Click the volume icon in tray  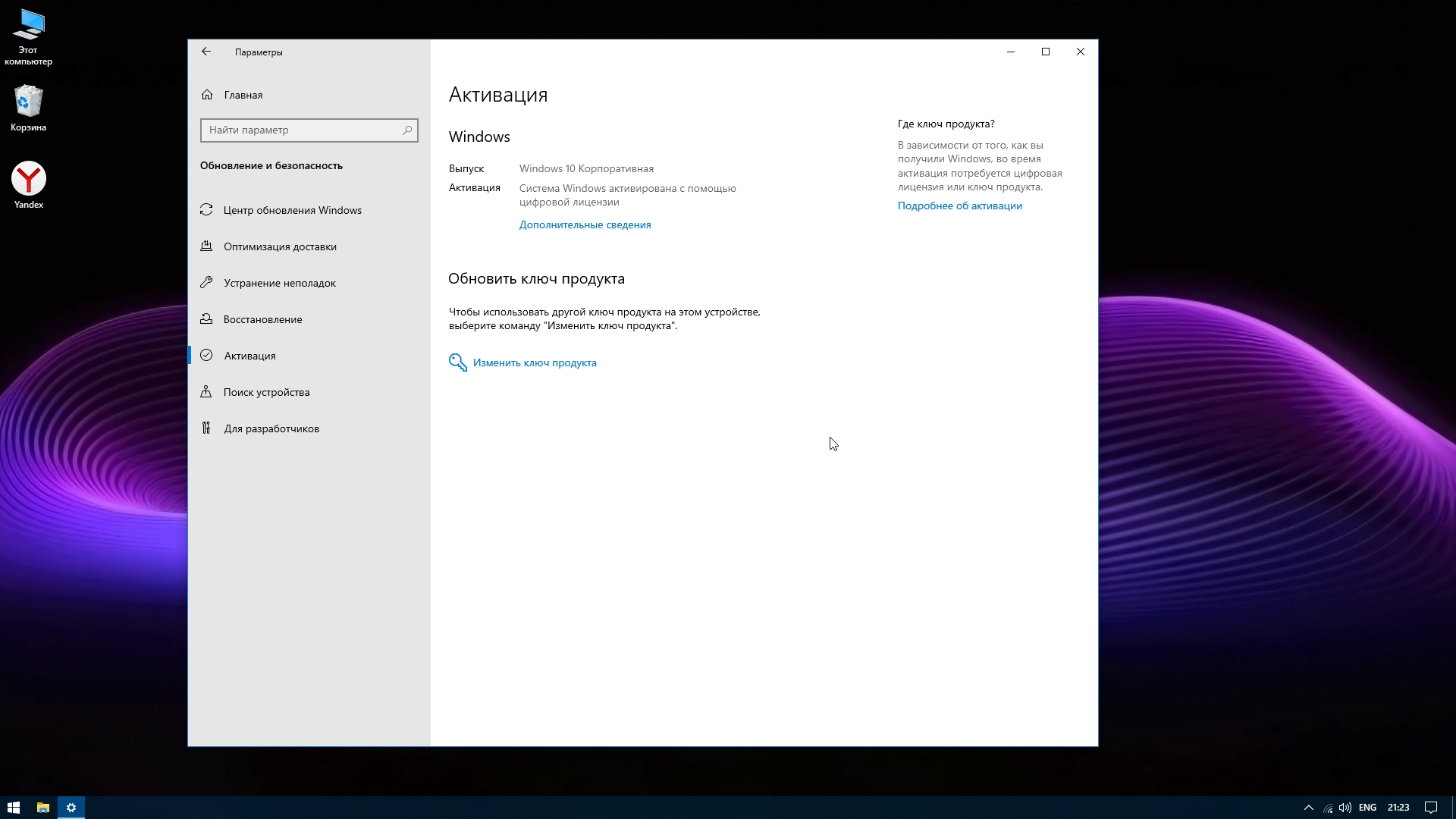pyautogui.click(x=1345, y=808)
